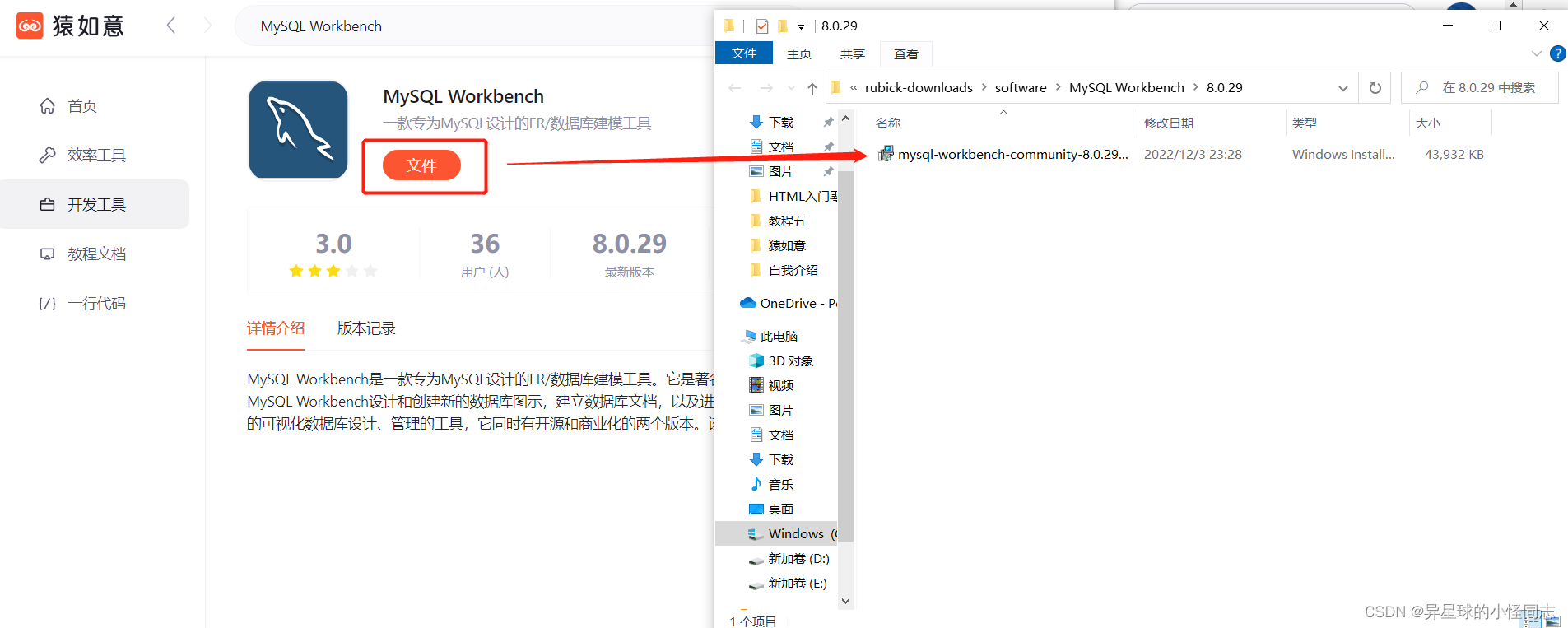This screenshot has width=1568, height=628.
Task: Open the Explorer 共享 ribbon tab
Action: coord(853,53)
